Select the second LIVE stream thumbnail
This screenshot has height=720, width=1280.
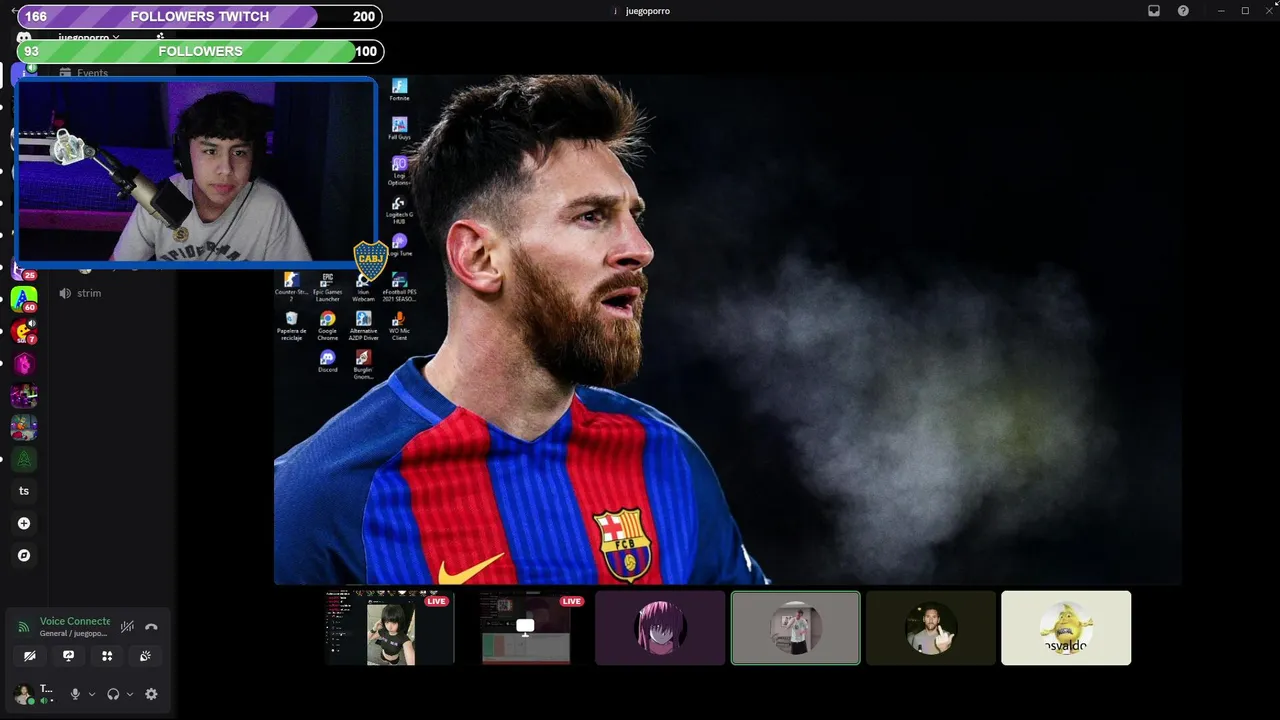coord(526,628)
